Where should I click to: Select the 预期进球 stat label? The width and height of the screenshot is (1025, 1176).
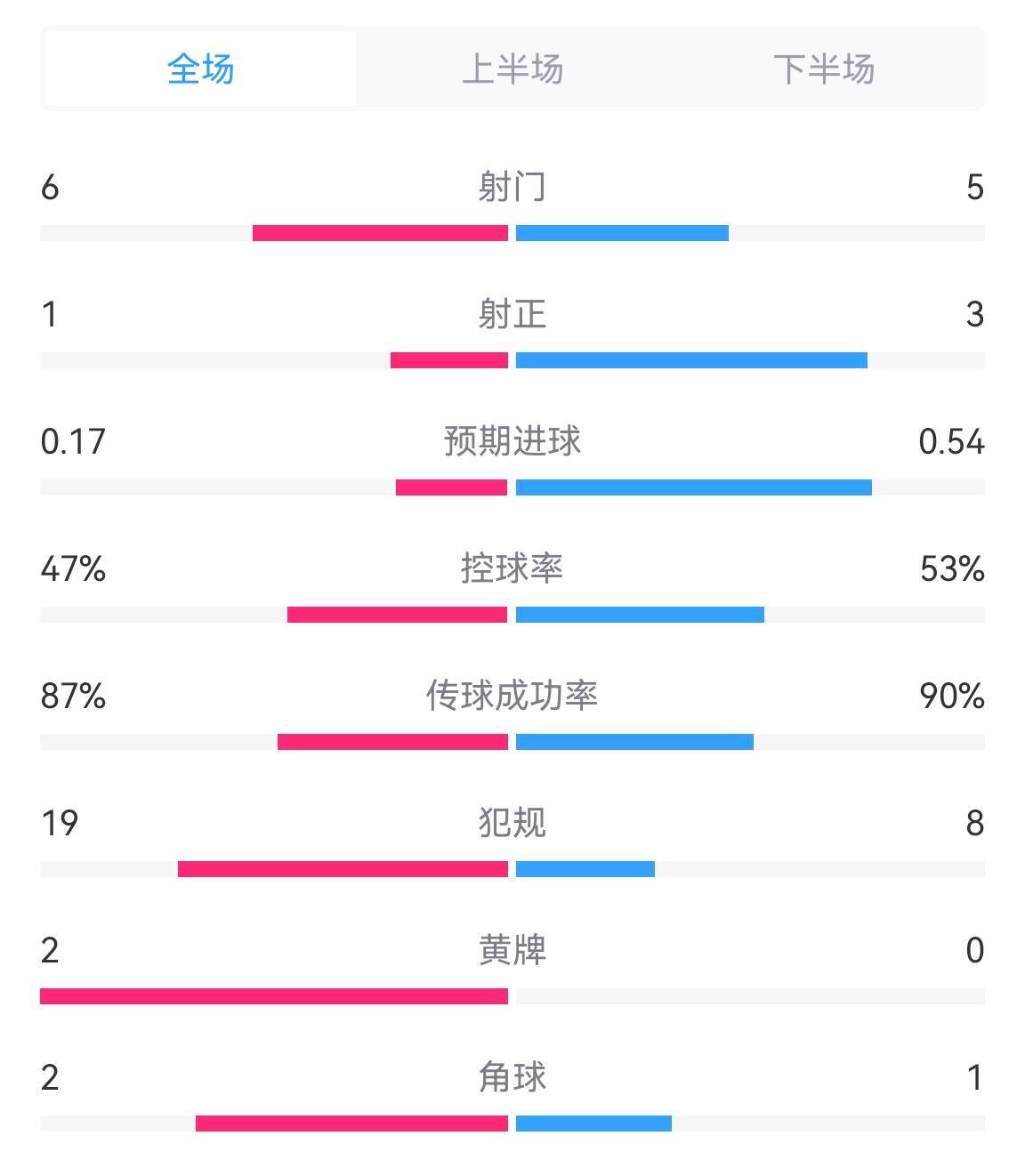(512, 441)
